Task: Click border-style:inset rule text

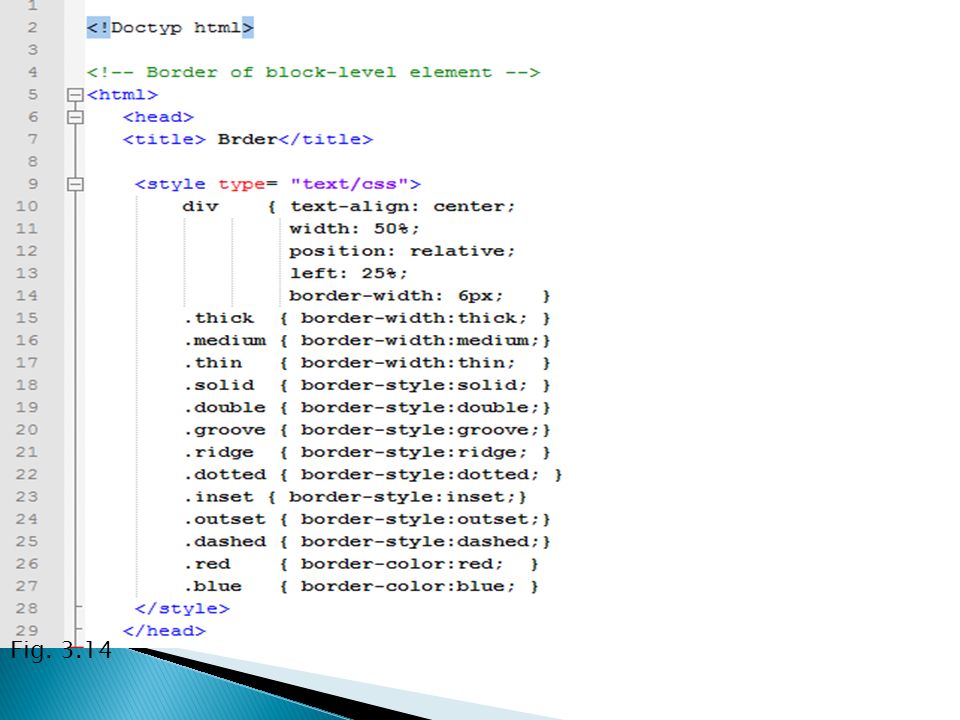Action: click(x=402, y=497)
